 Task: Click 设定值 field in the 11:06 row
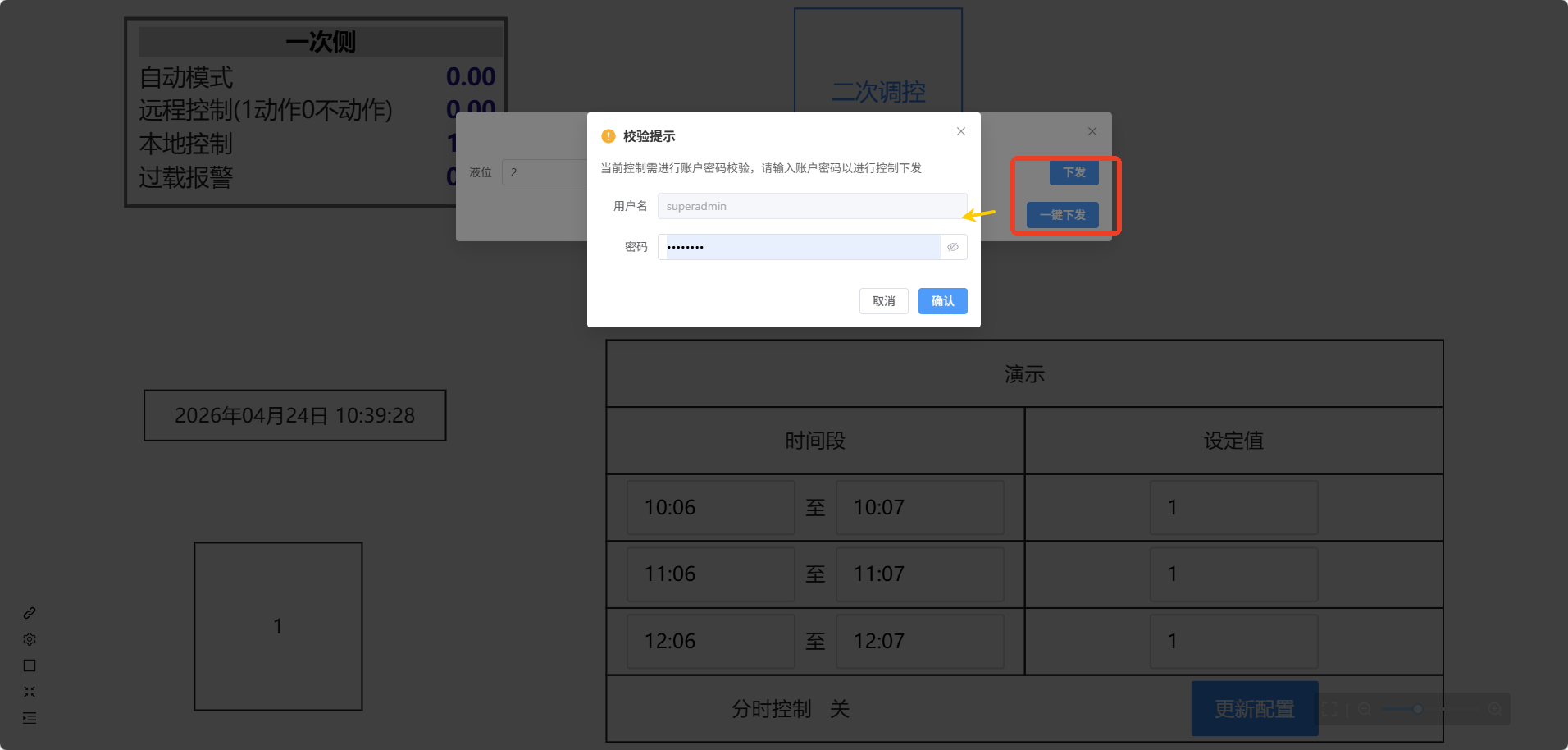tap(1234, 574)
